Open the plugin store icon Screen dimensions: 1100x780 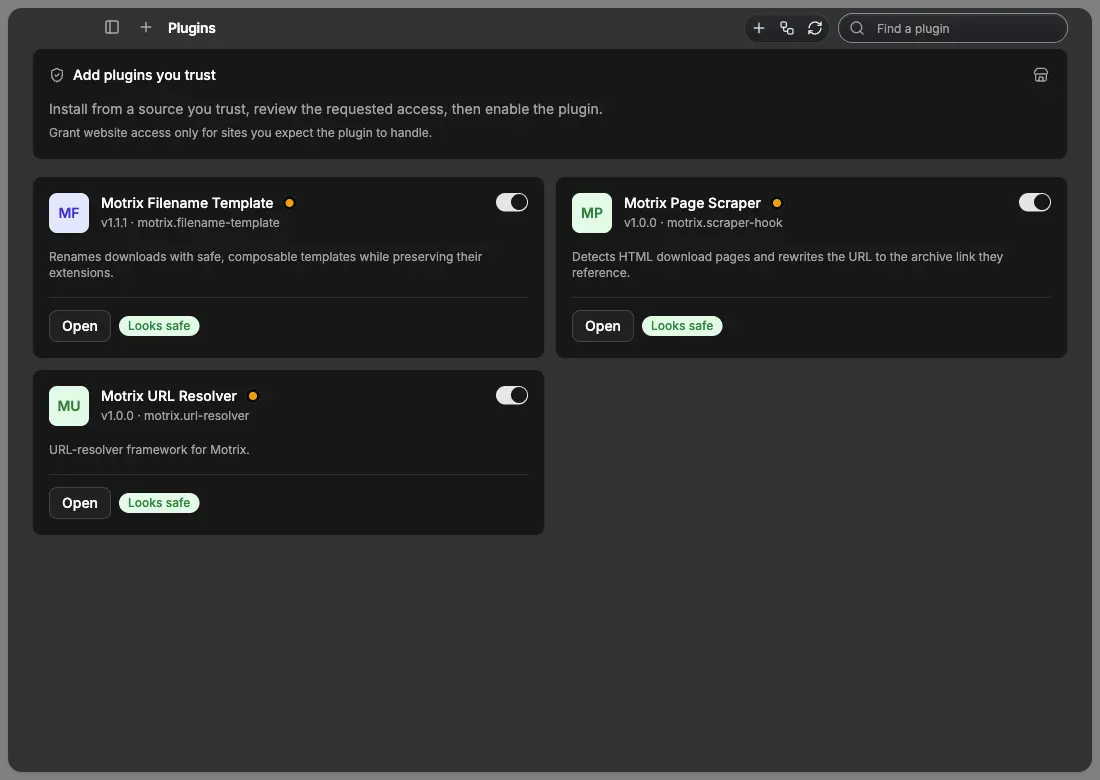pos(1040,75)
